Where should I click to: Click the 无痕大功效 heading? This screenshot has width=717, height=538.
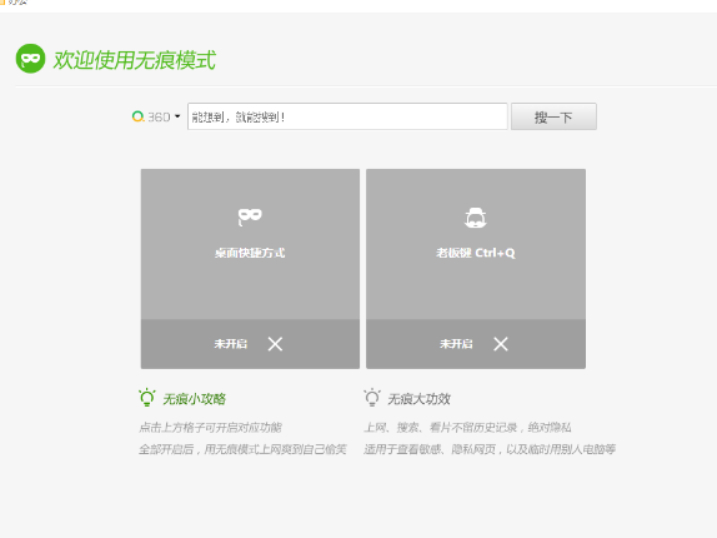click(x=419, y=399)
